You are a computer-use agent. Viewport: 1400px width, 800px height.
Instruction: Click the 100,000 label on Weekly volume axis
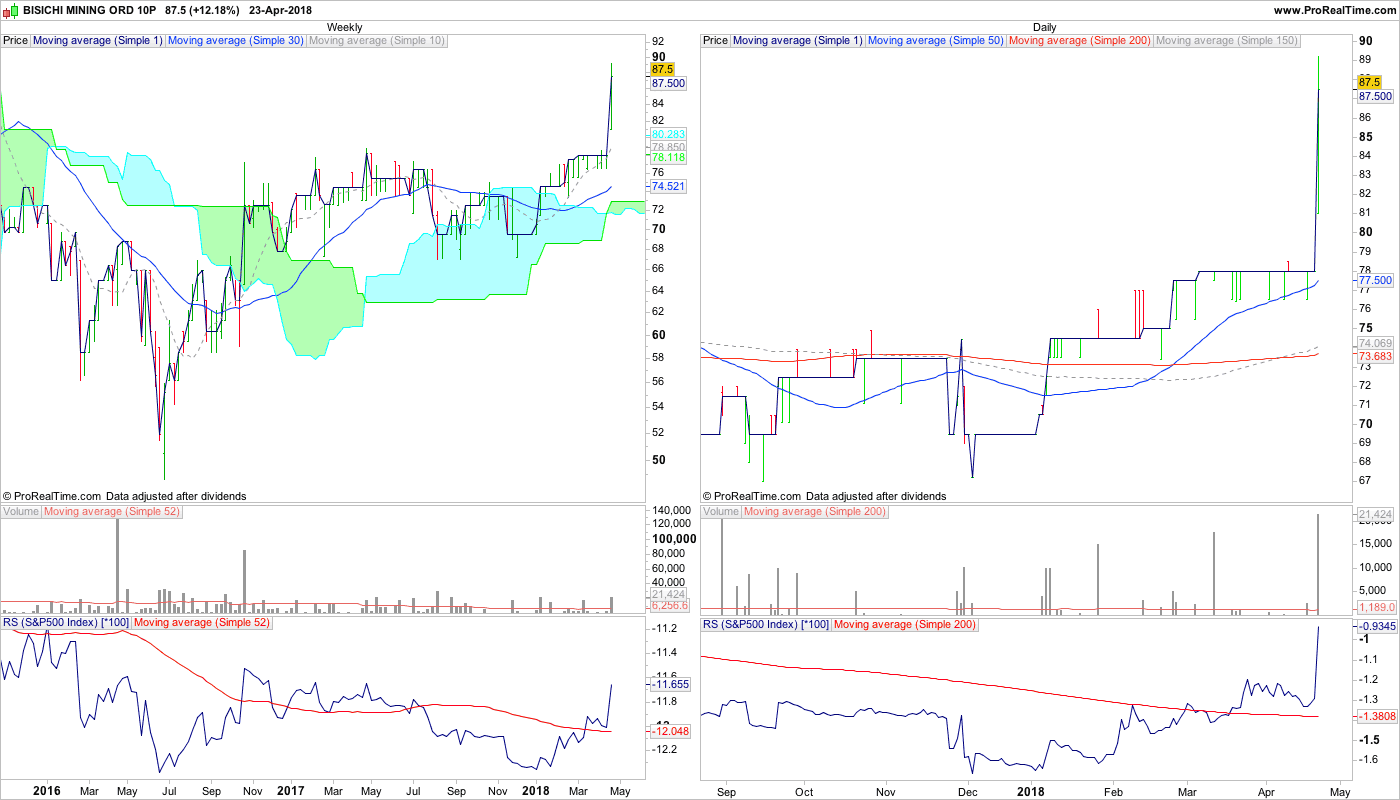click(673, 539)
